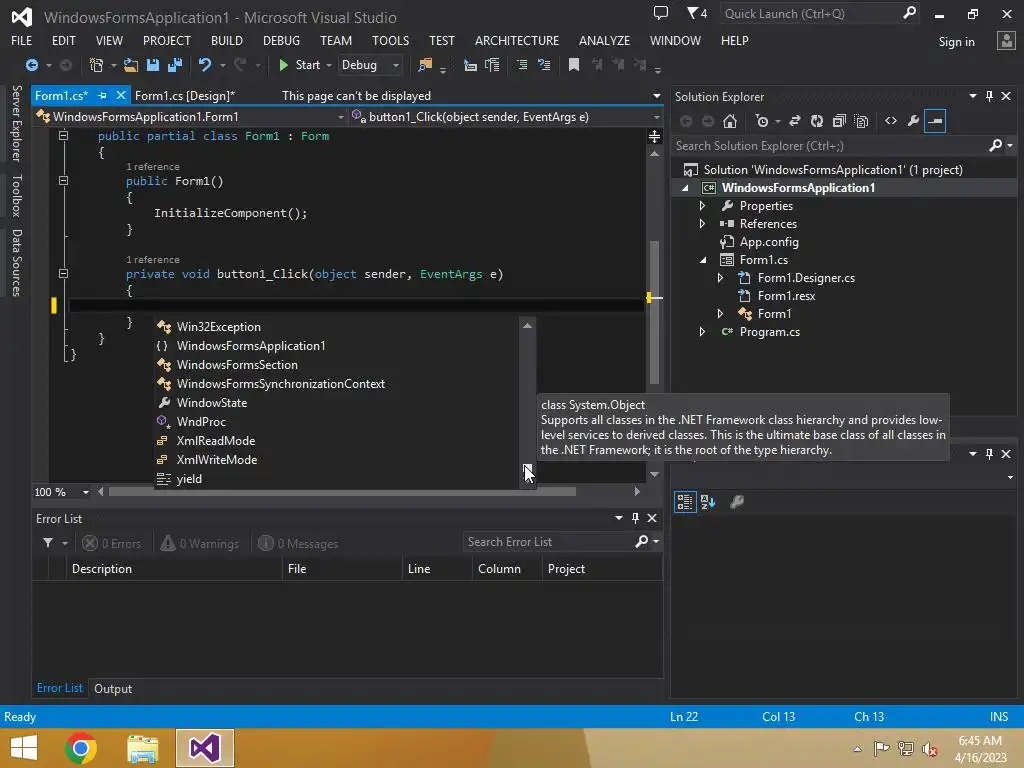
Task: Click the Navigate Backward arrow in toolbar
Action: (31, 65)
